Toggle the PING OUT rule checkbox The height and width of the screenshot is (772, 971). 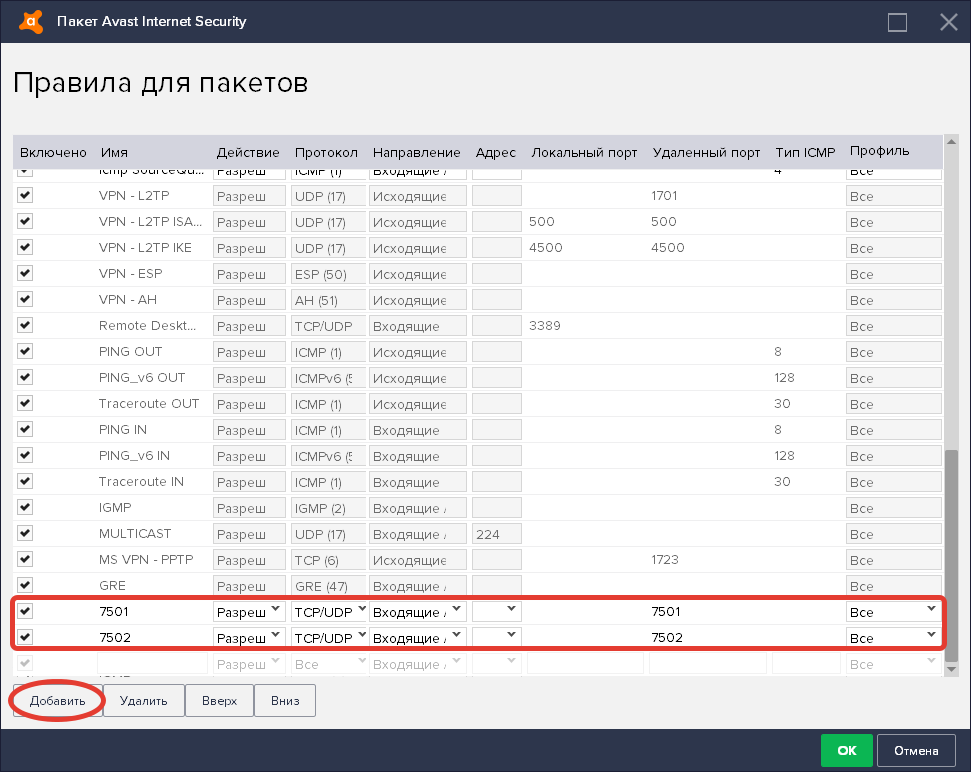[x=25, y=352]
